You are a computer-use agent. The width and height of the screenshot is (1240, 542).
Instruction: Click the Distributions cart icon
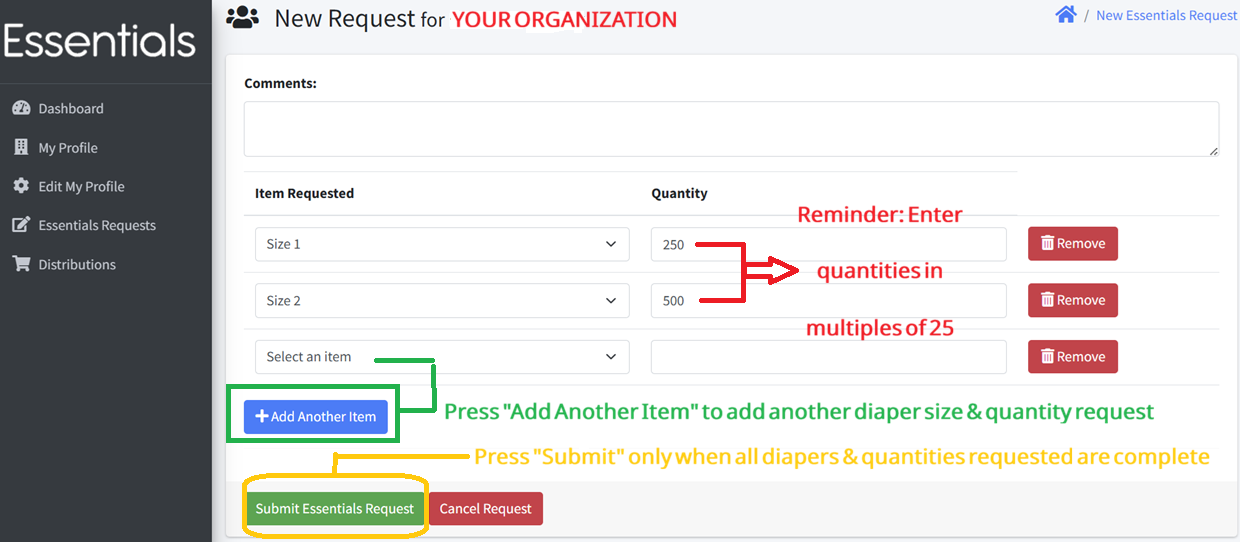(x=21, y=264)
